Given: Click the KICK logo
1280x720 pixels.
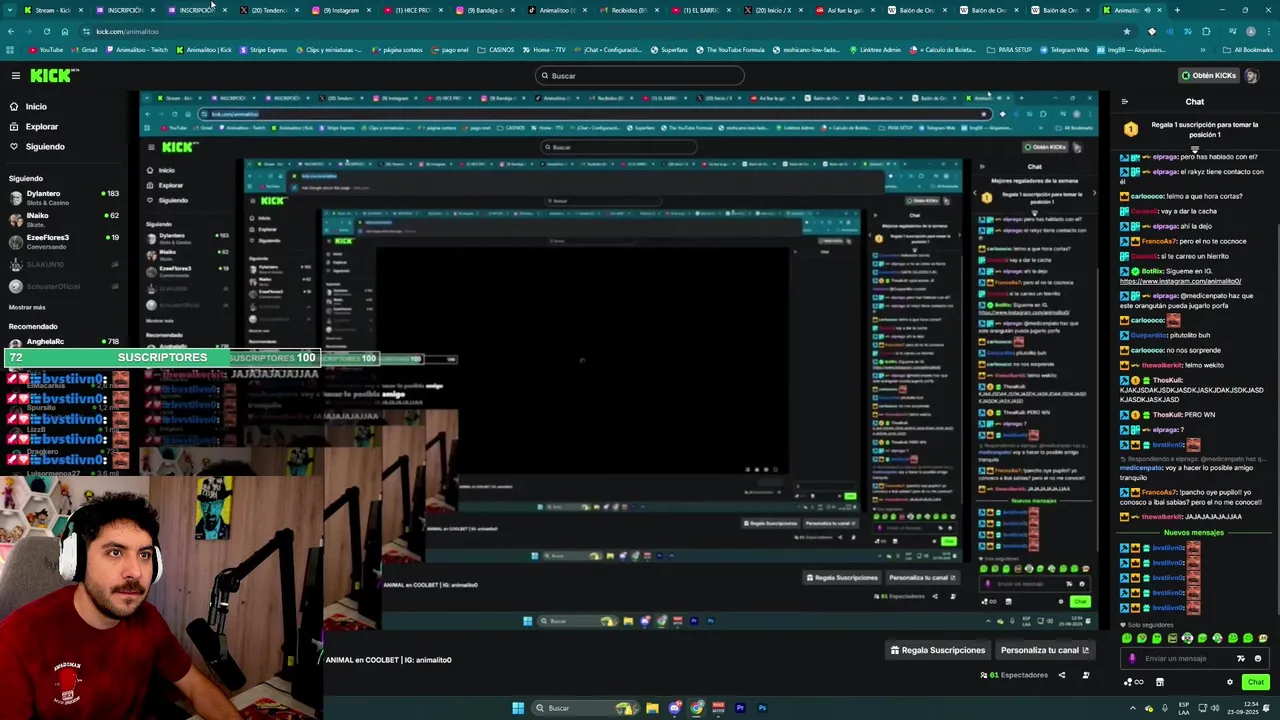Looking at the screenshot, I should pyautogui.click(x=51, y=76).
